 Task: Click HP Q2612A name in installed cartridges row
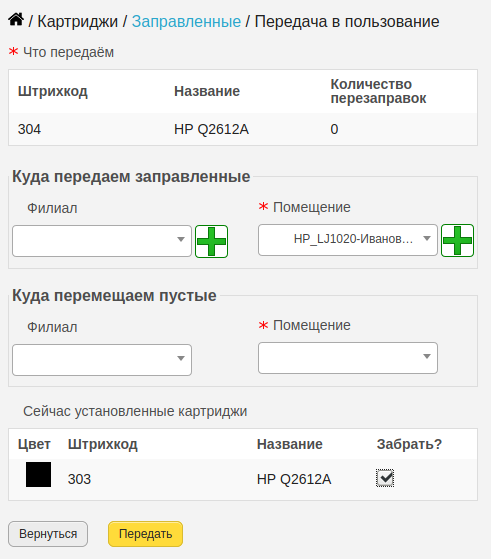coord(294,479)
